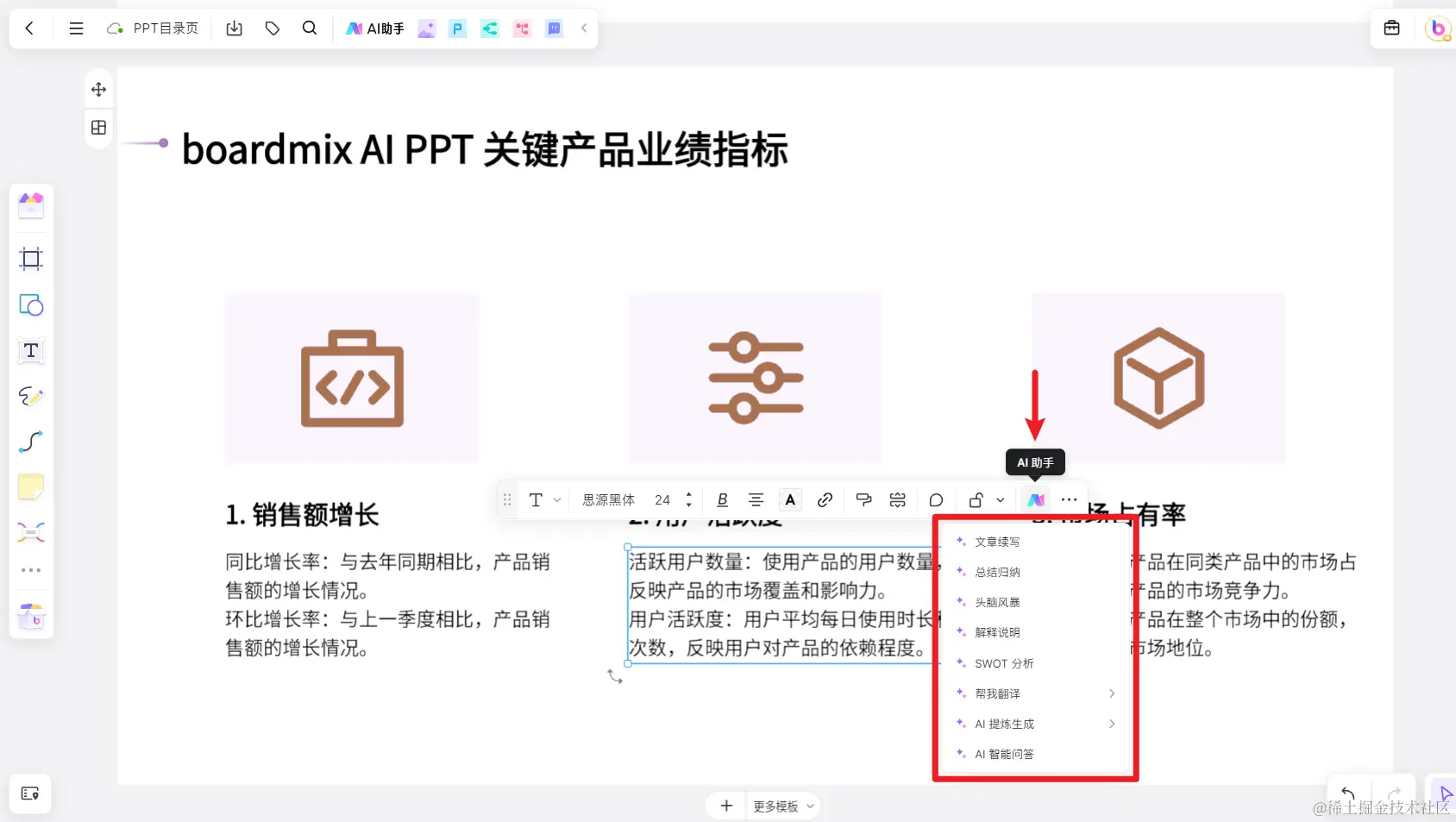Click the pink flowchart icon
Screen dimensions: 1456x822
click(522, 28)
